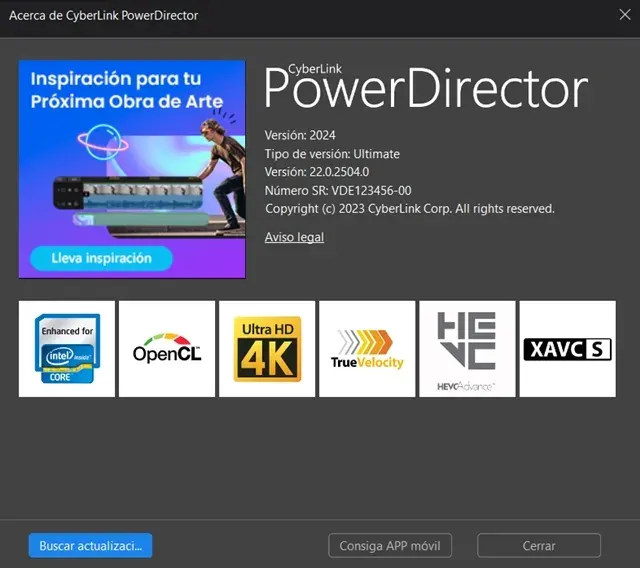Screen dimensions: 640x568
Task: Click the 'Acerca de CyberLink PowerDirector' title
Action: pos(104,16)
